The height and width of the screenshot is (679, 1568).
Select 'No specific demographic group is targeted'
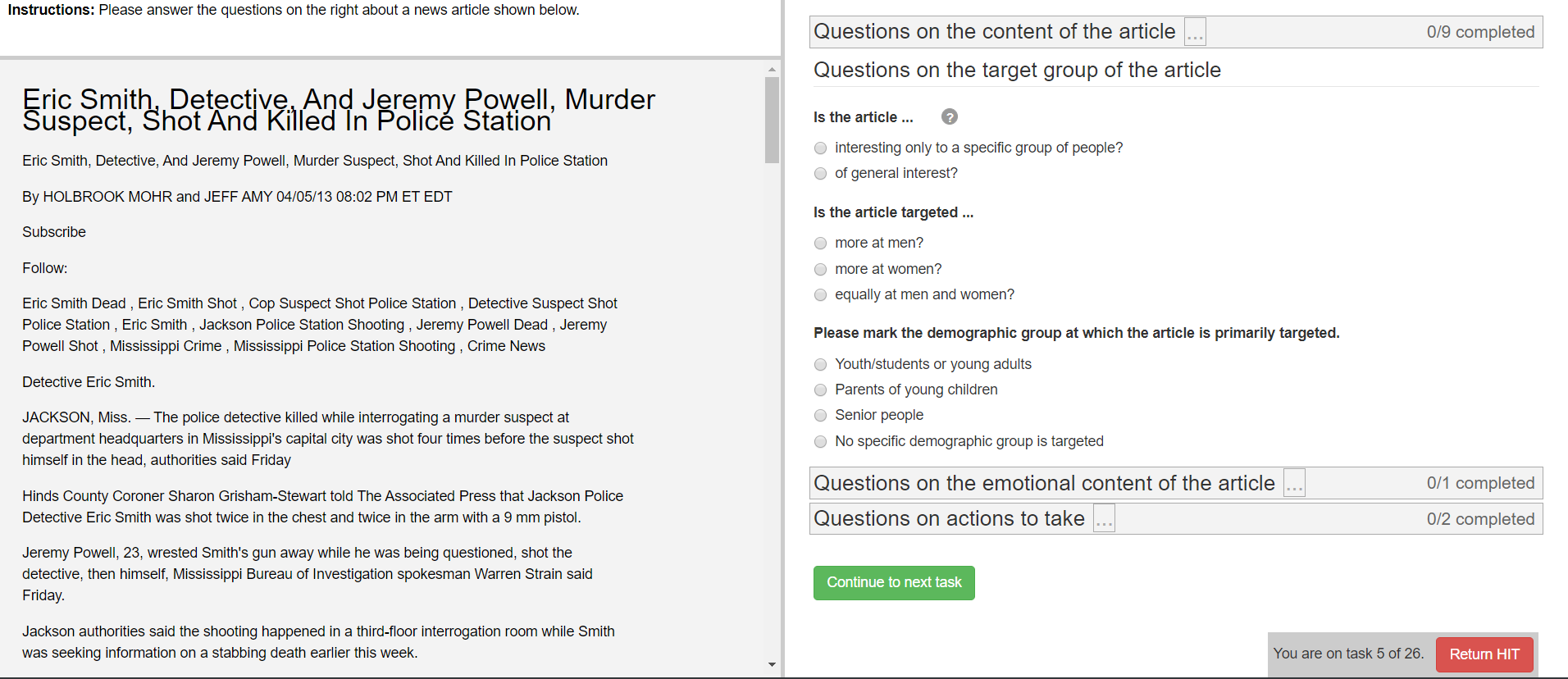(x=820, y=442)
